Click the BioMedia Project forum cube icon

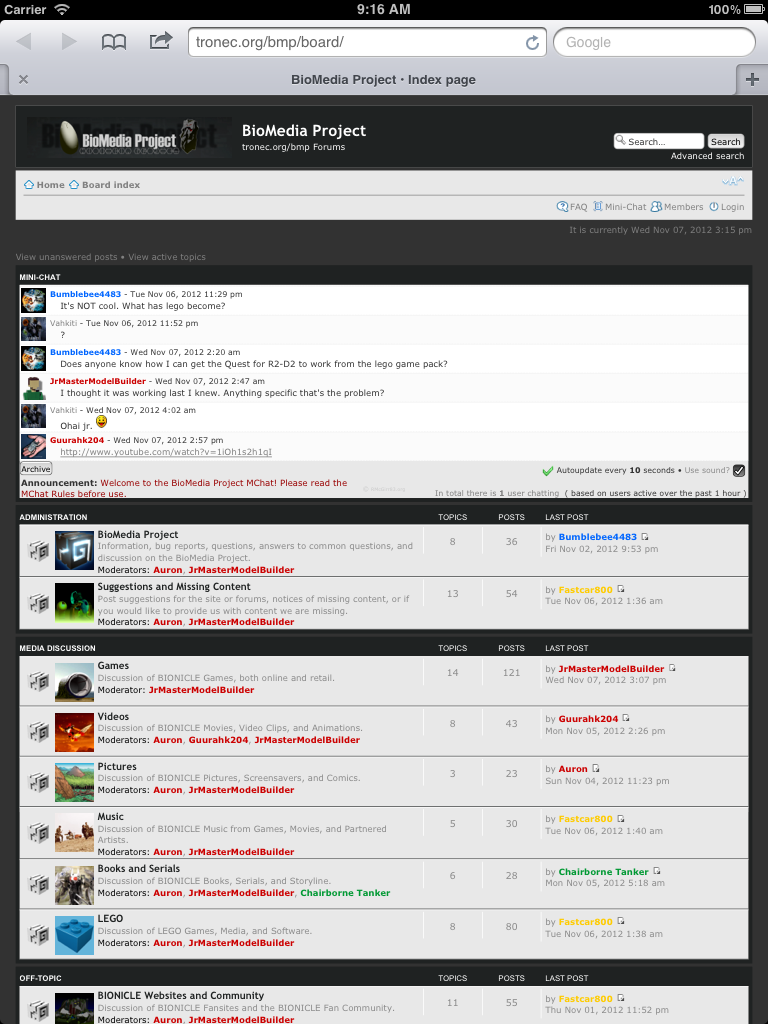[74, 551]
